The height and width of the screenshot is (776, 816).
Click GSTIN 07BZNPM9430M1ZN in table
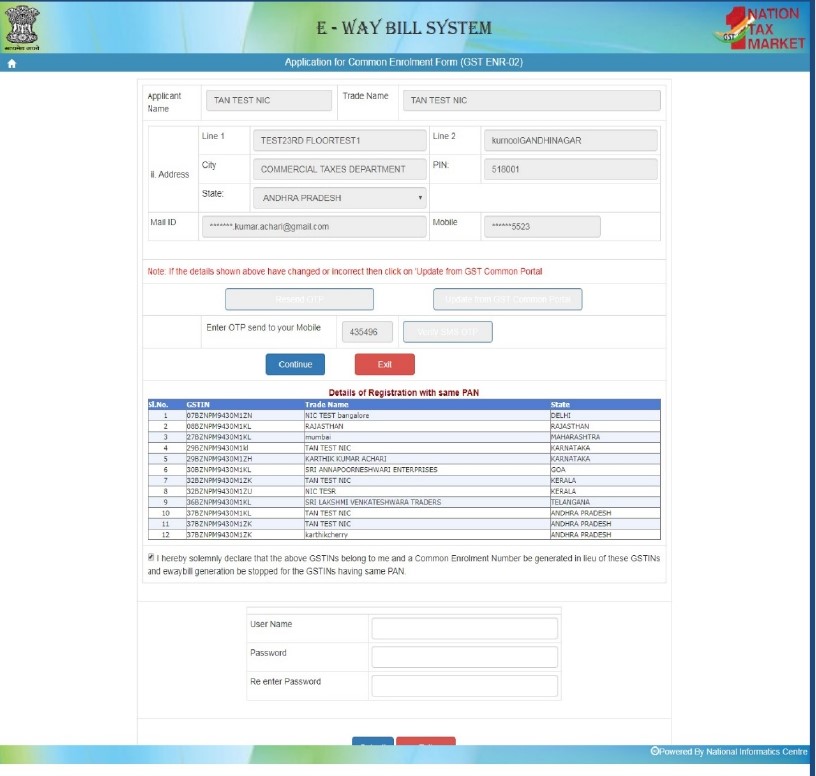219,415
